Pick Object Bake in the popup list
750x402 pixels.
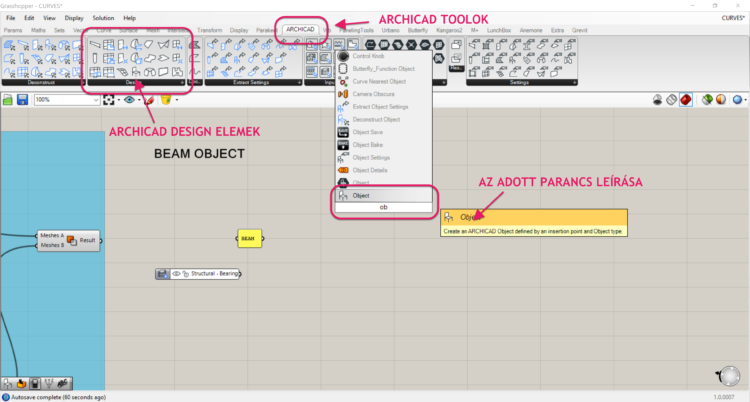click(370, 145)
